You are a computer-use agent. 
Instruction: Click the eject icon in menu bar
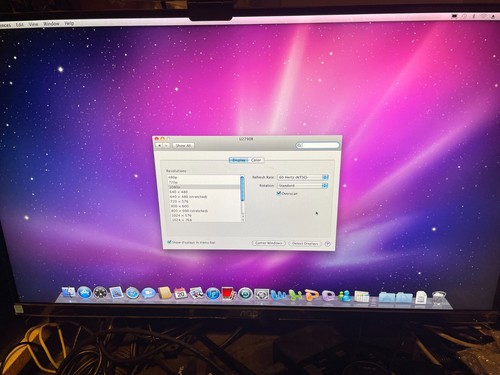[x=493, y=16]
